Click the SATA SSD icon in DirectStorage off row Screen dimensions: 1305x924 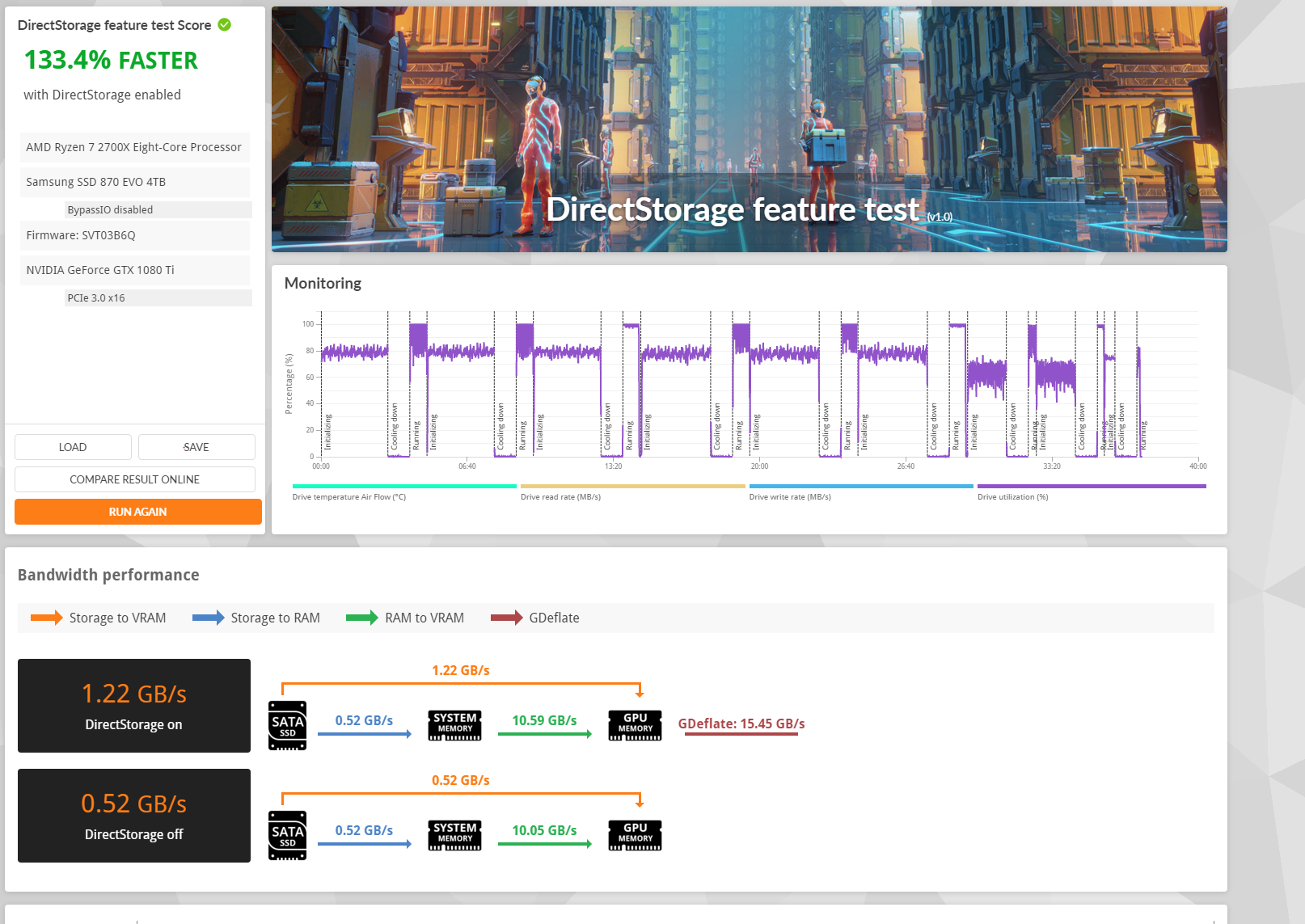pyautogui.click(x=287, y=835)
